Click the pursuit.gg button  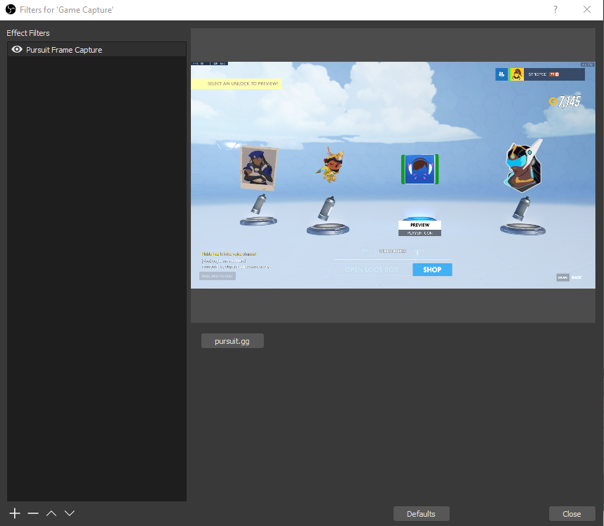click(x=232, y=341)
